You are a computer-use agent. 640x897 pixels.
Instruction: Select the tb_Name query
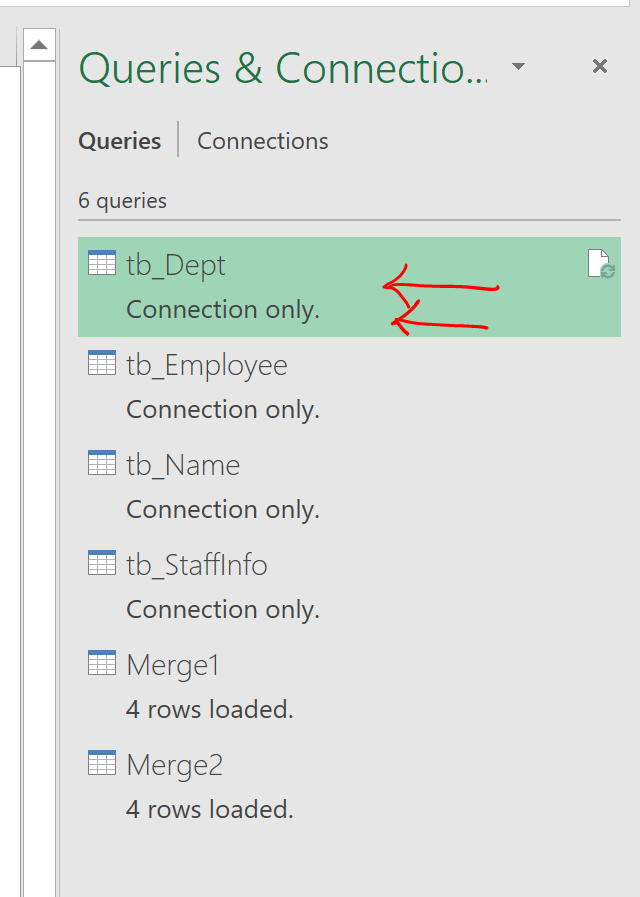click(183, 465)
